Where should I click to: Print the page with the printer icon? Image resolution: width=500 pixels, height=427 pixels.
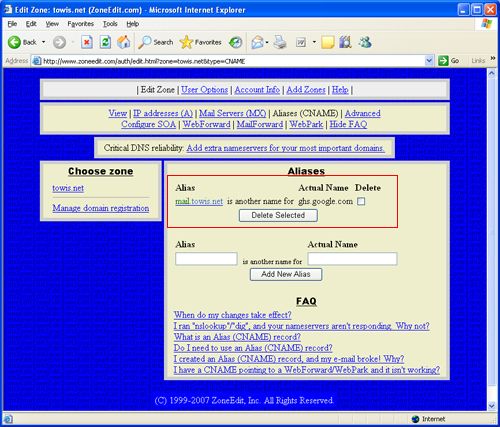click(x=280, y=42)
